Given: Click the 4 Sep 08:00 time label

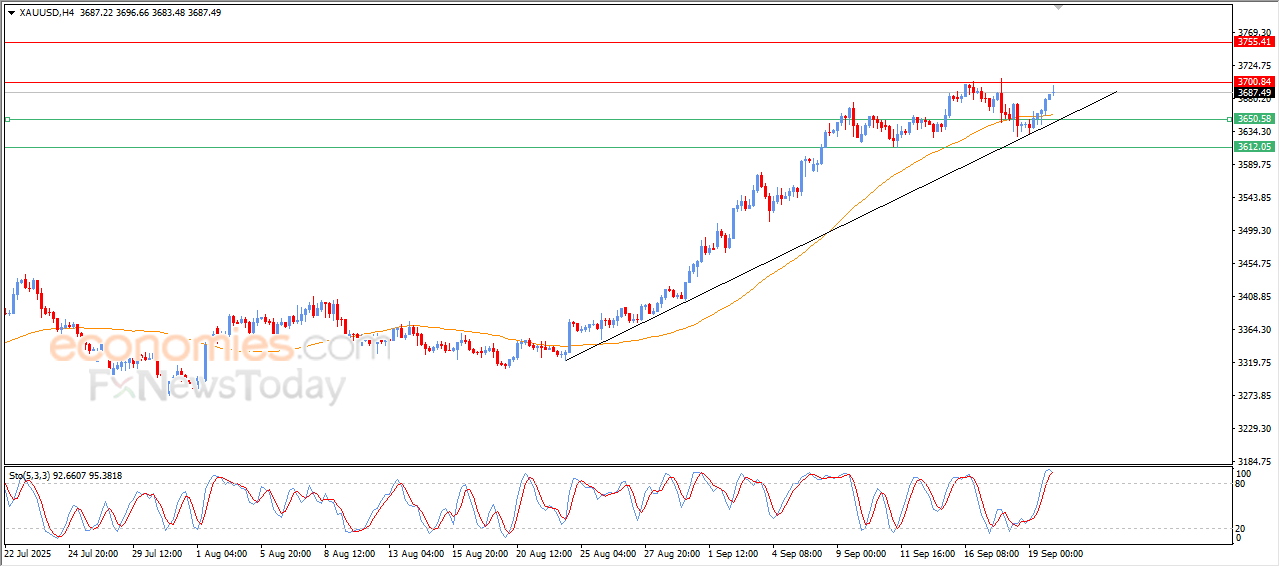Looking at the screenshot, I should tap(797, 553).
